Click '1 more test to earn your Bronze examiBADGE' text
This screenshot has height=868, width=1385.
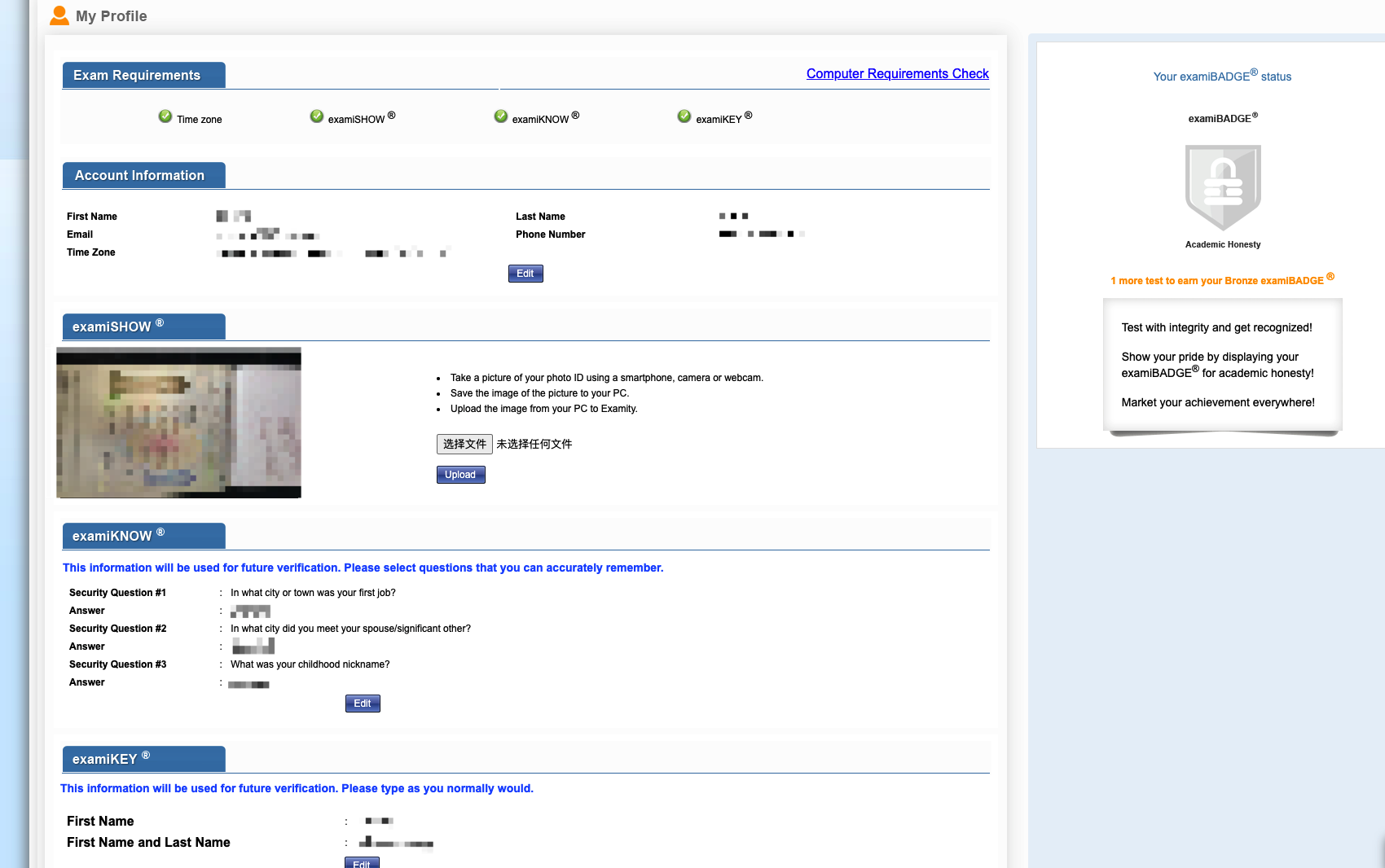(x=1222, y=280)
